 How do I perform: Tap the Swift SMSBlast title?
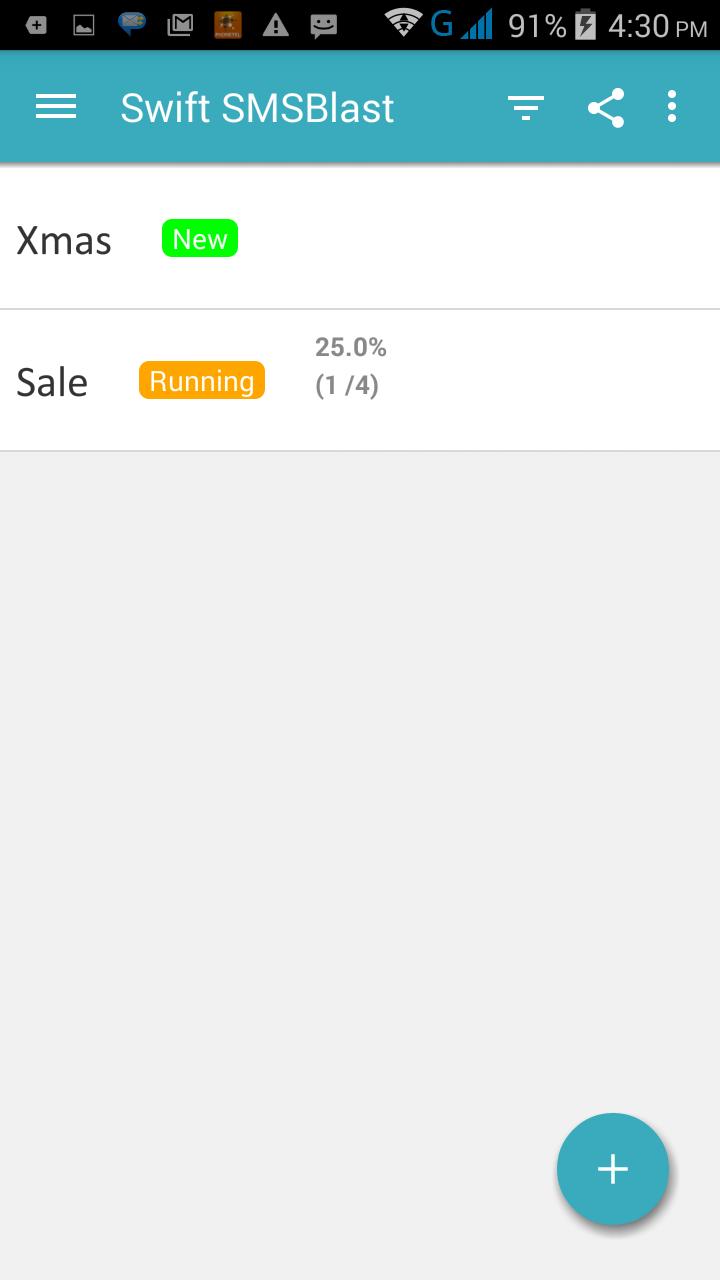point(257,108)
